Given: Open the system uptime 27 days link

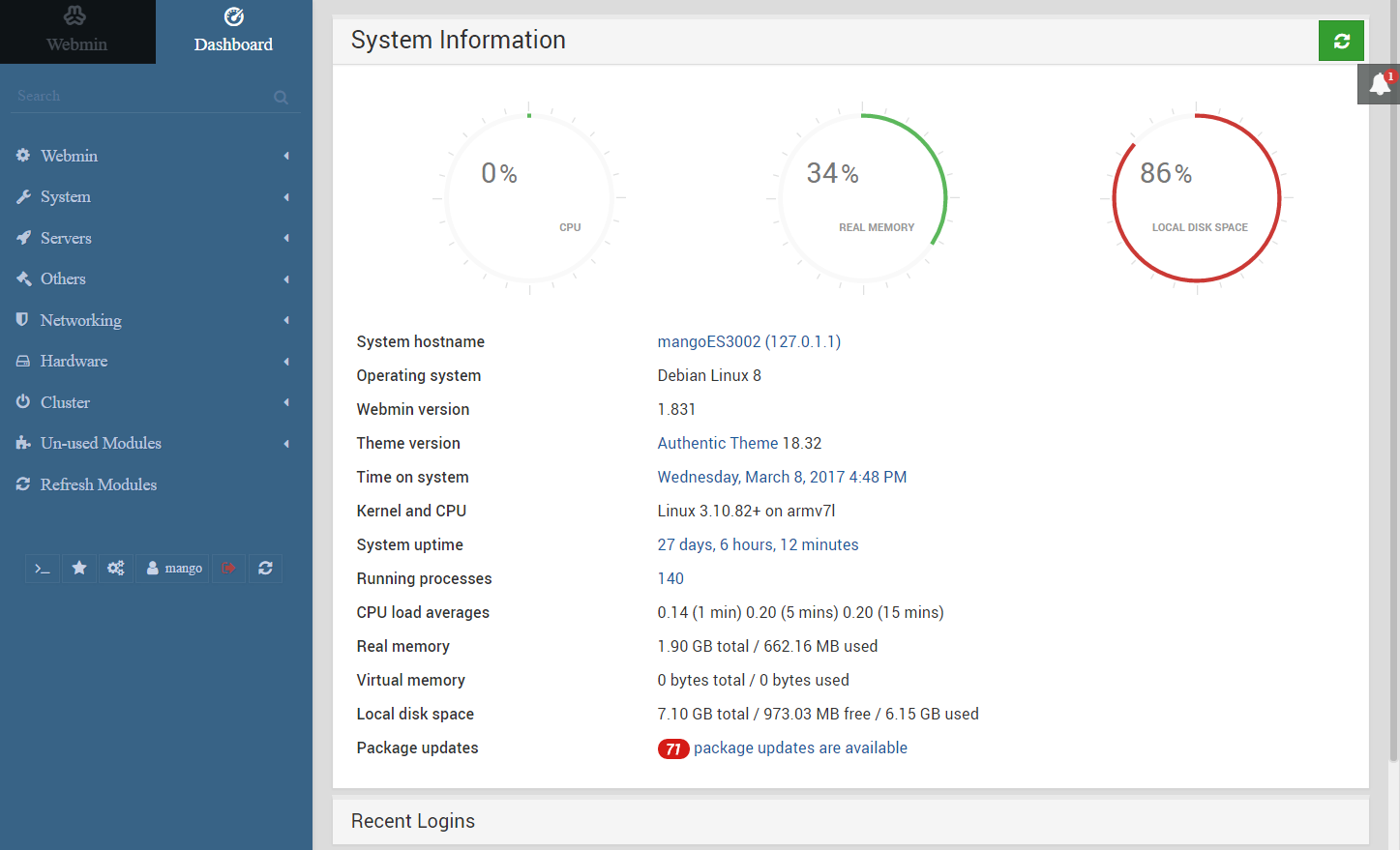Looking at the screenshot, I should click(758, 544).
